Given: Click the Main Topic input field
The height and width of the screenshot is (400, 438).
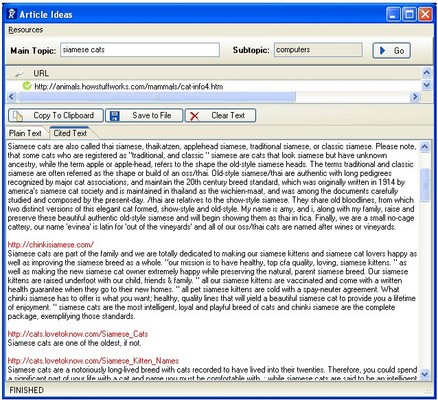Looking at the screenshot, I should (x=140, y=50).
